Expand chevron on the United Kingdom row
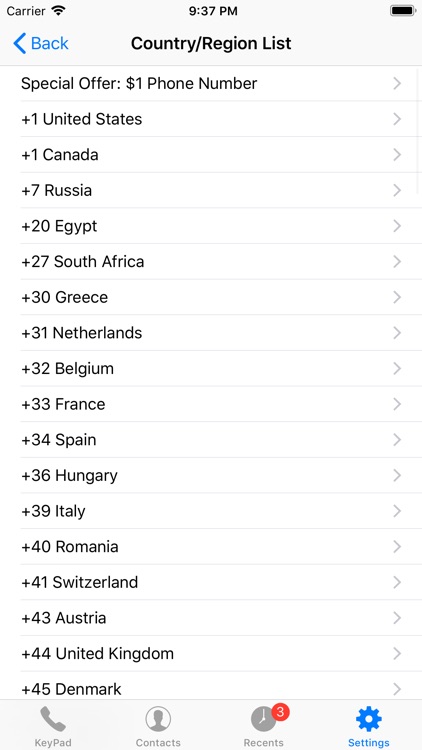 (397, 653)
